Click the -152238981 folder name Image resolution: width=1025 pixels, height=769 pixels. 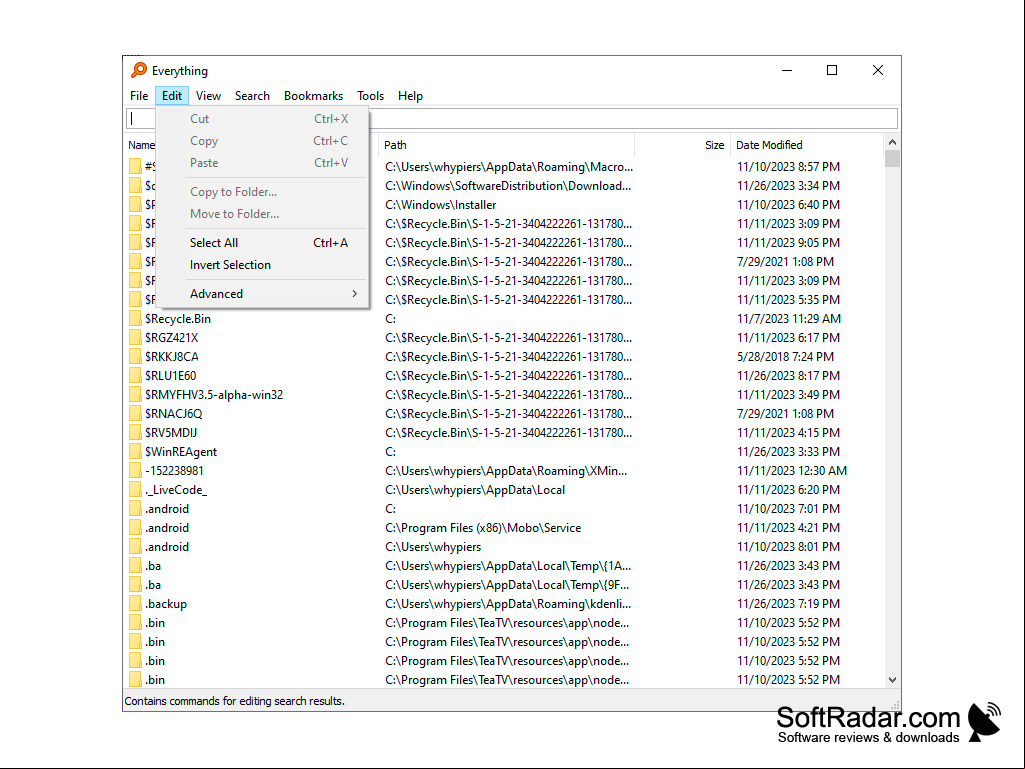click(174, 470)
